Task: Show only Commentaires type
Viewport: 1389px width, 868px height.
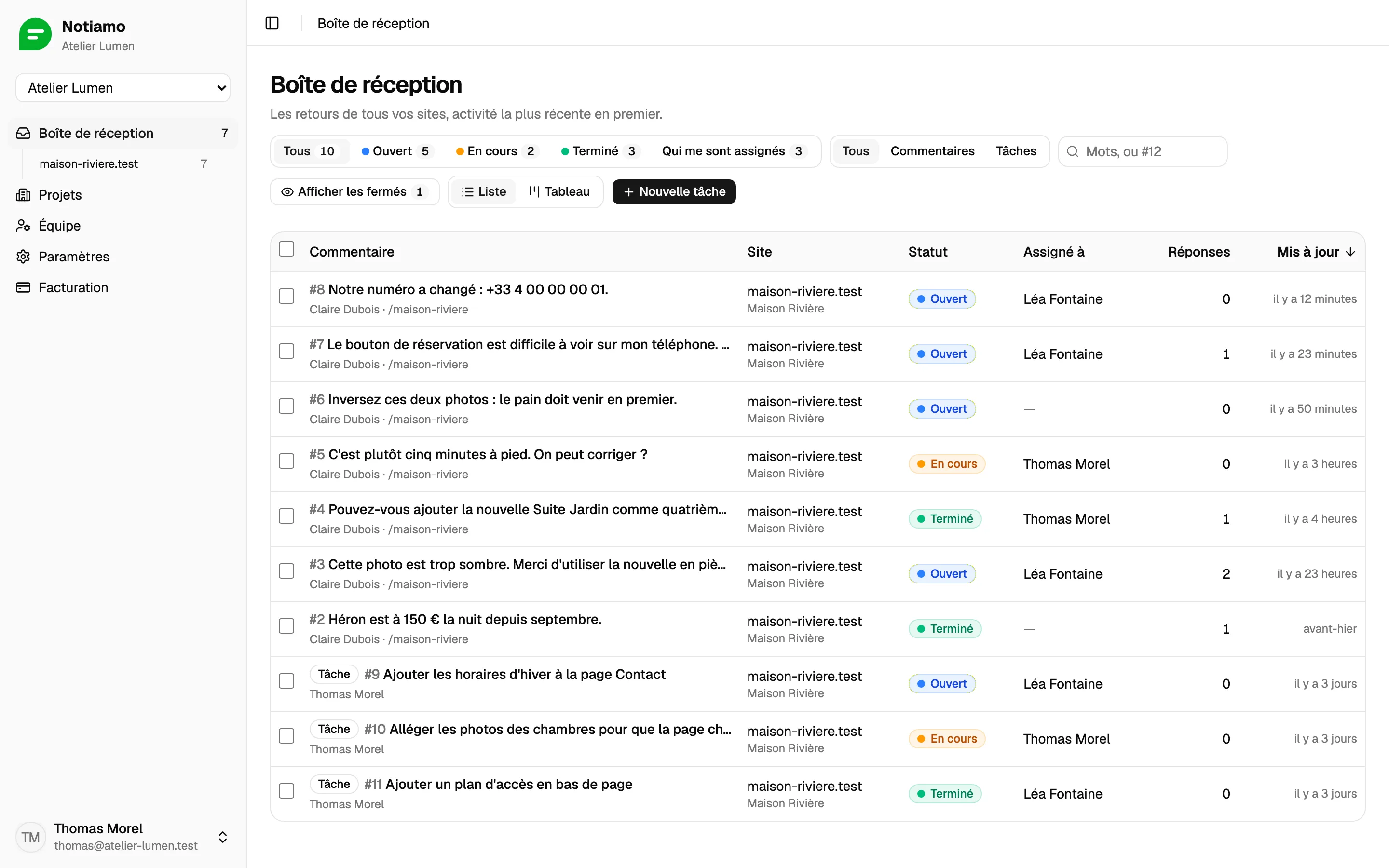Action: pos(932,151)
